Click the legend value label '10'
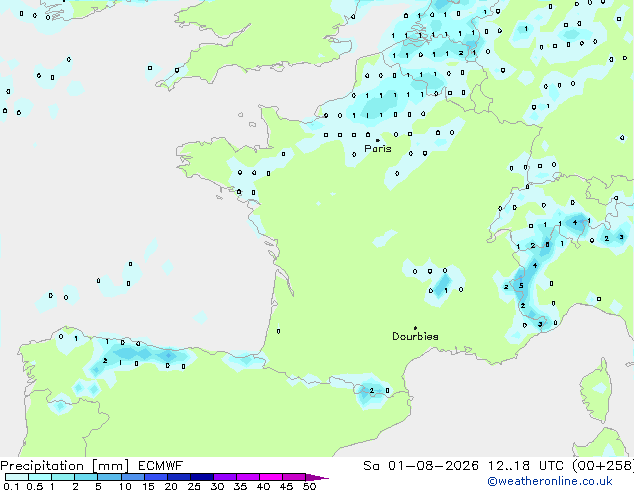634x490 pixels. click(x=125, y=486)
